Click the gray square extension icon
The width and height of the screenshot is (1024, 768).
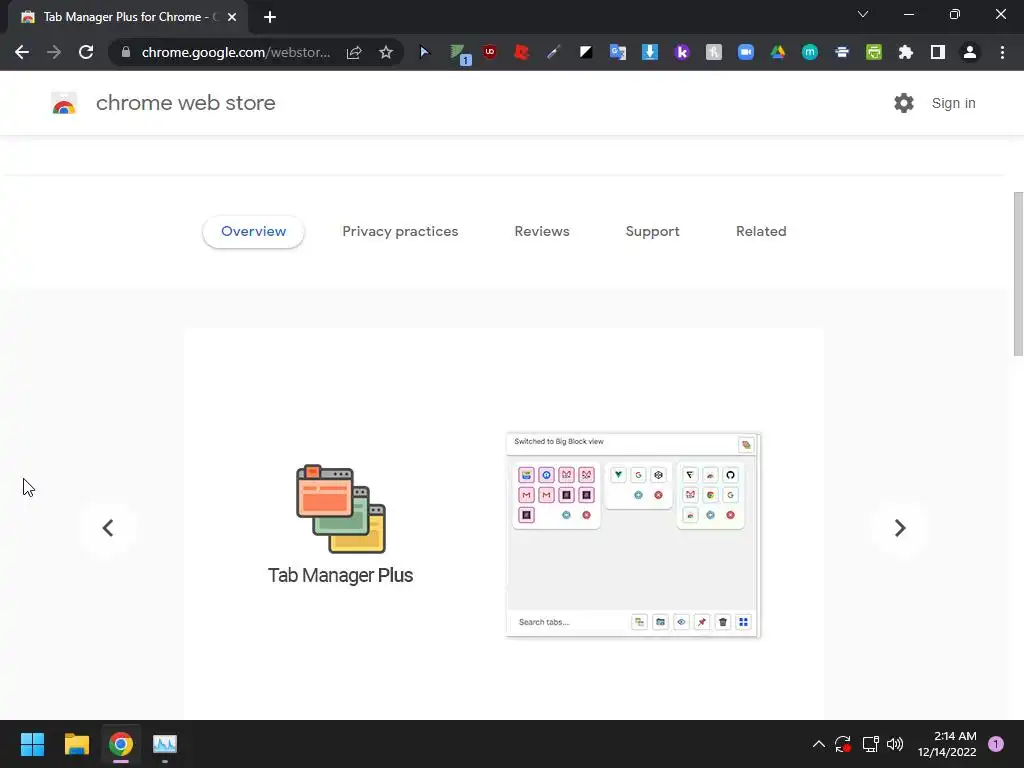714,52
